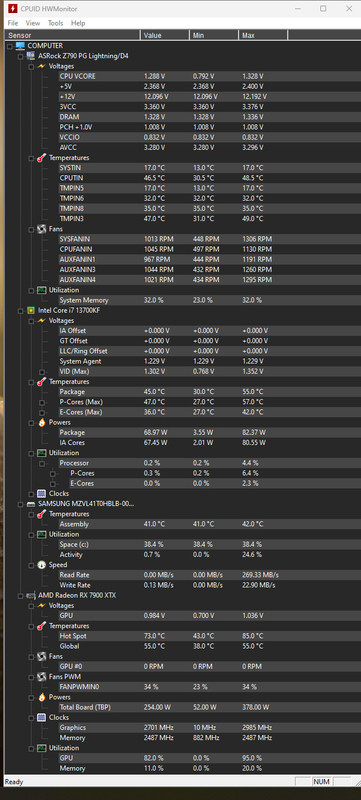Open the Tools menu
The image size is (361, 800).
click(x=56, y=23)
